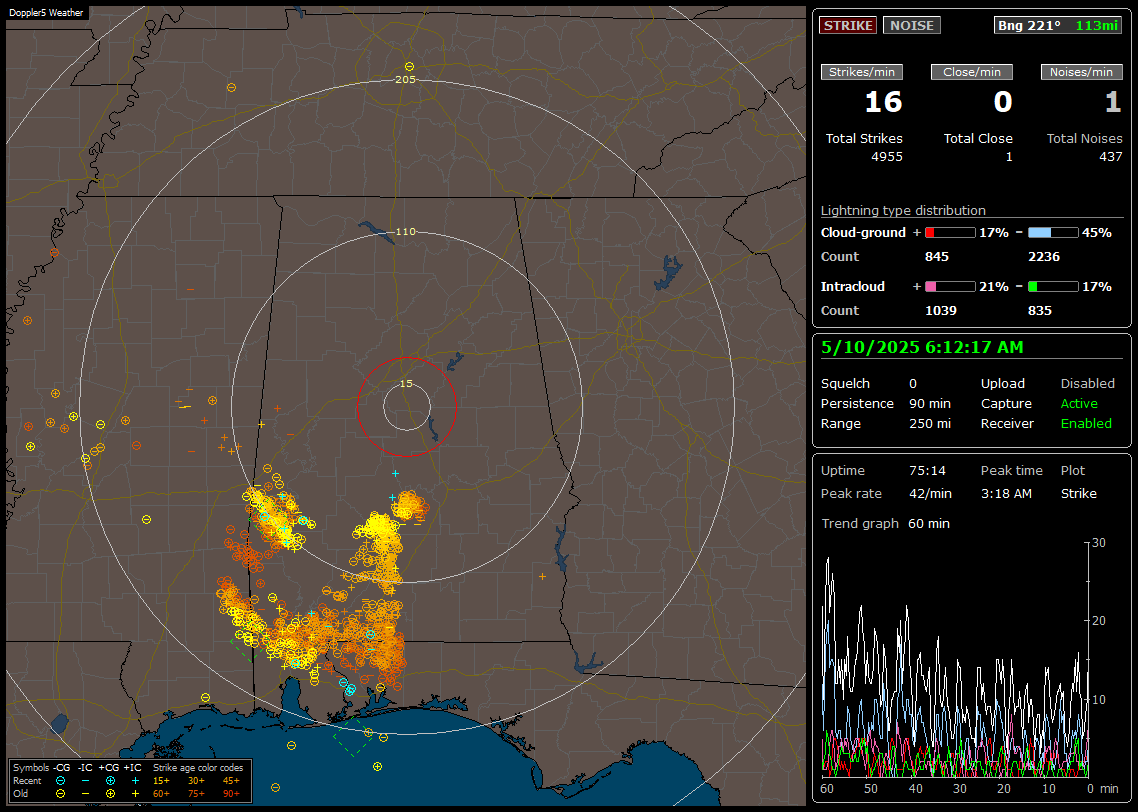The image size is (1138, 812).
Task: Click the blue negative cloud-ground percentage bar
Action: [1053, 233]
